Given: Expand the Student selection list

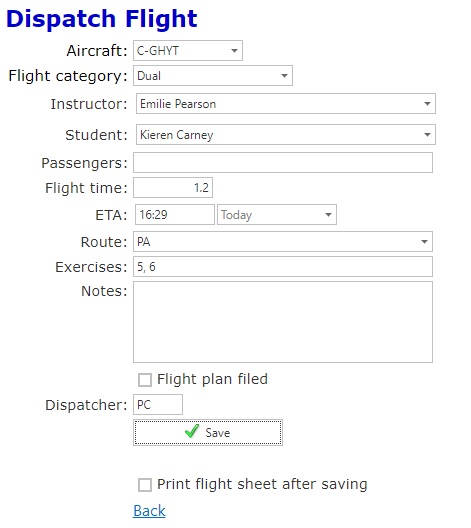Looking at the screenshot, I should pos(286,135).
